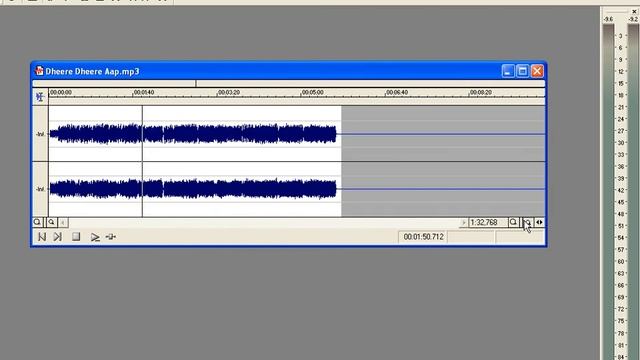
Task: Click the Go to Start transport button
Action: 42,237
